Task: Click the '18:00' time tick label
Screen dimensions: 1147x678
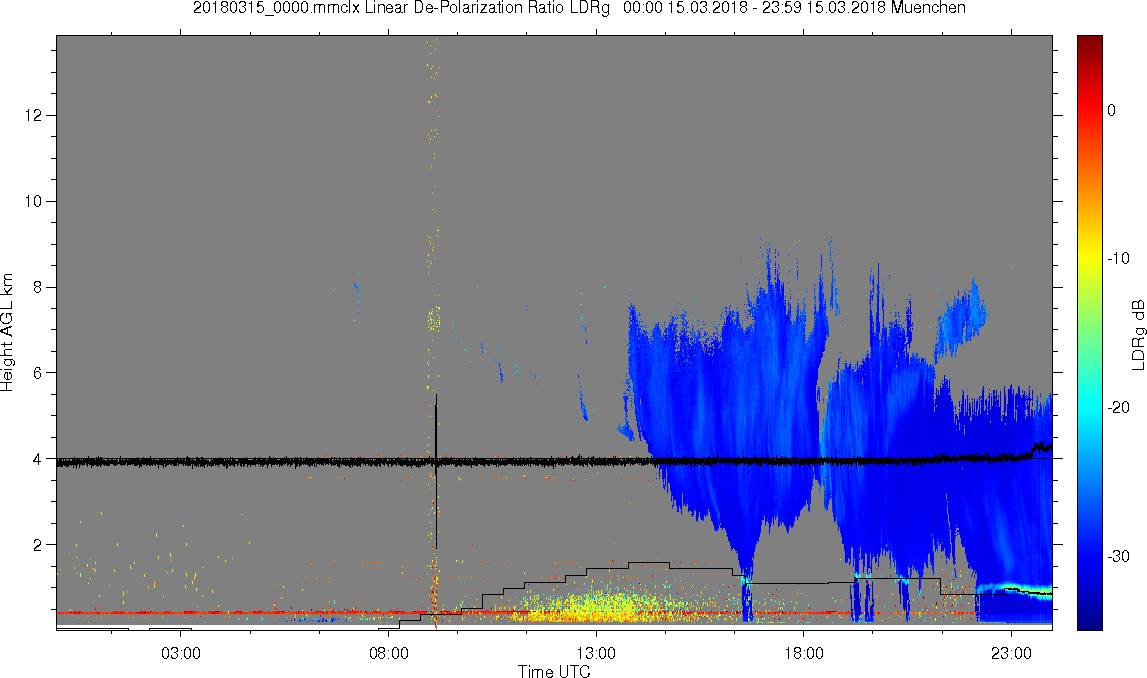Action: pos(804,653)
